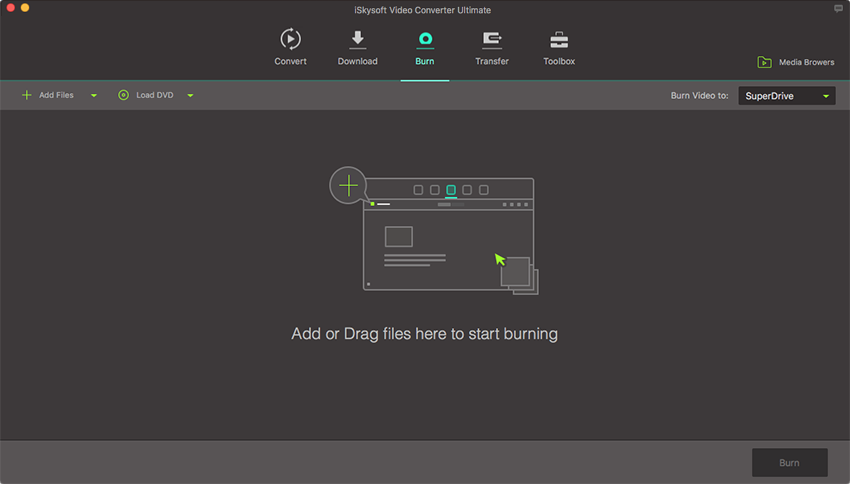Expand the Load DVD dropdown arrow
Image resolution: width=850 pixels, height=484 pixels.
point(190,96)
